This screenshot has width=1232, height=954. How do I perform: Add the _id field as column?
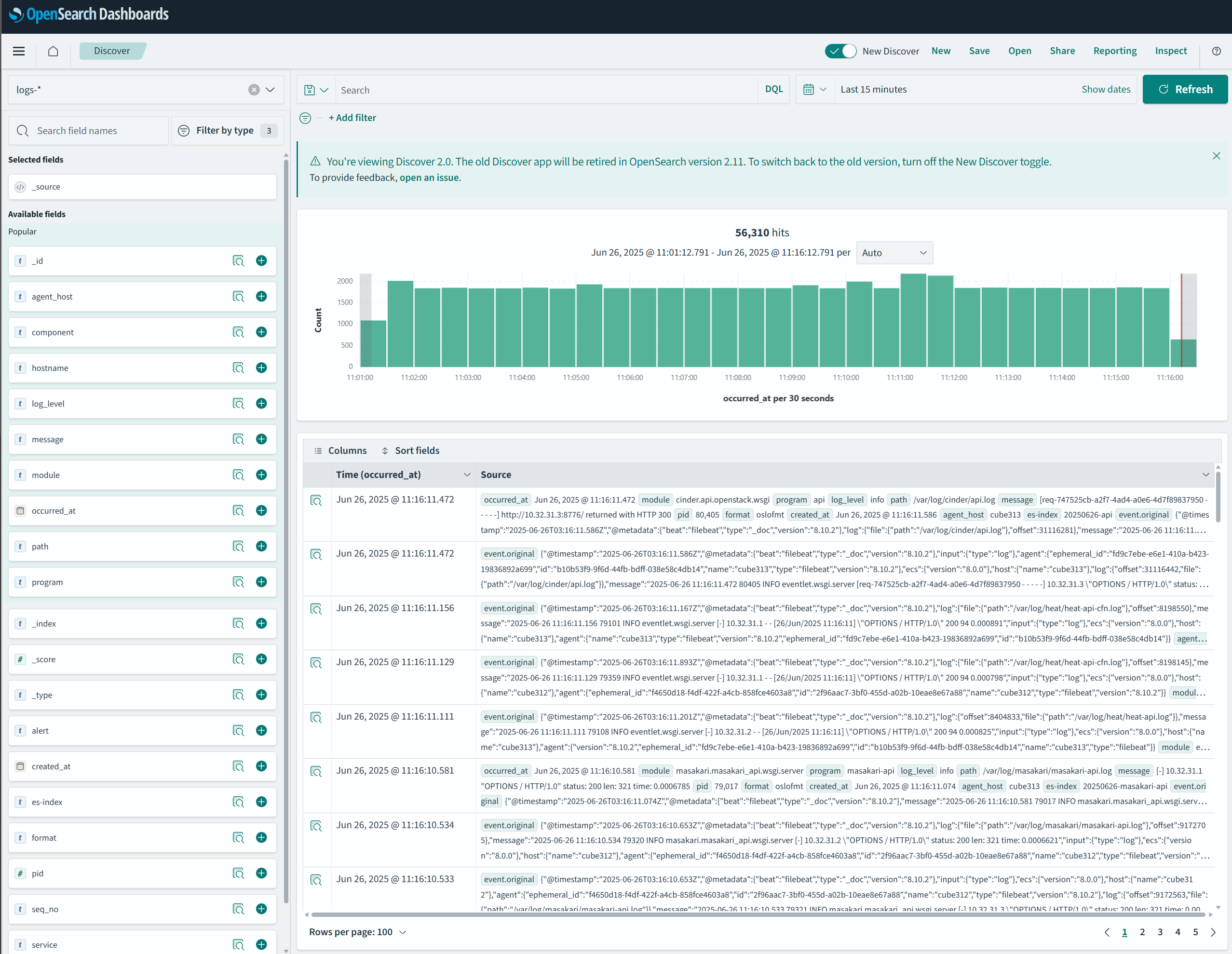261,260
